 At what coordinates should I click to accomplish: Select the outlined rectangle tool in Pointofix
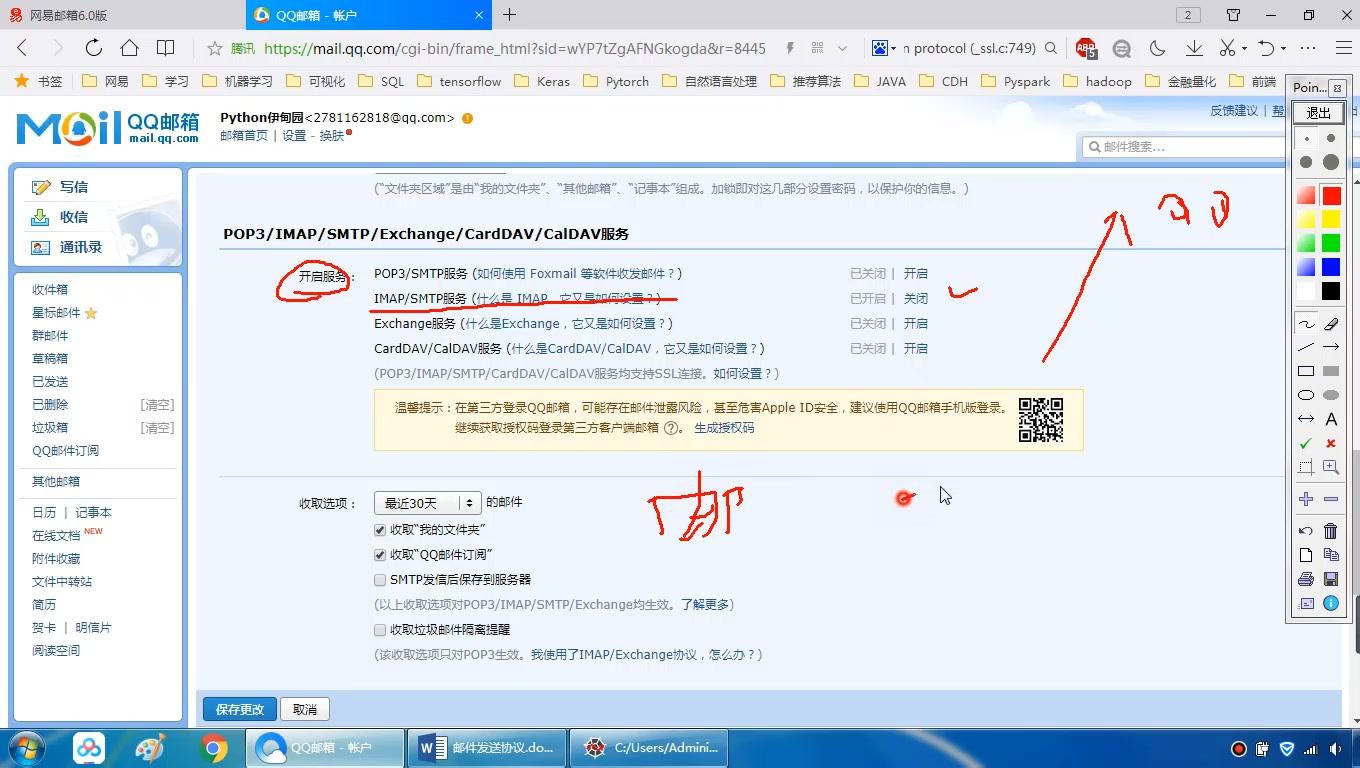(1306, 371)
